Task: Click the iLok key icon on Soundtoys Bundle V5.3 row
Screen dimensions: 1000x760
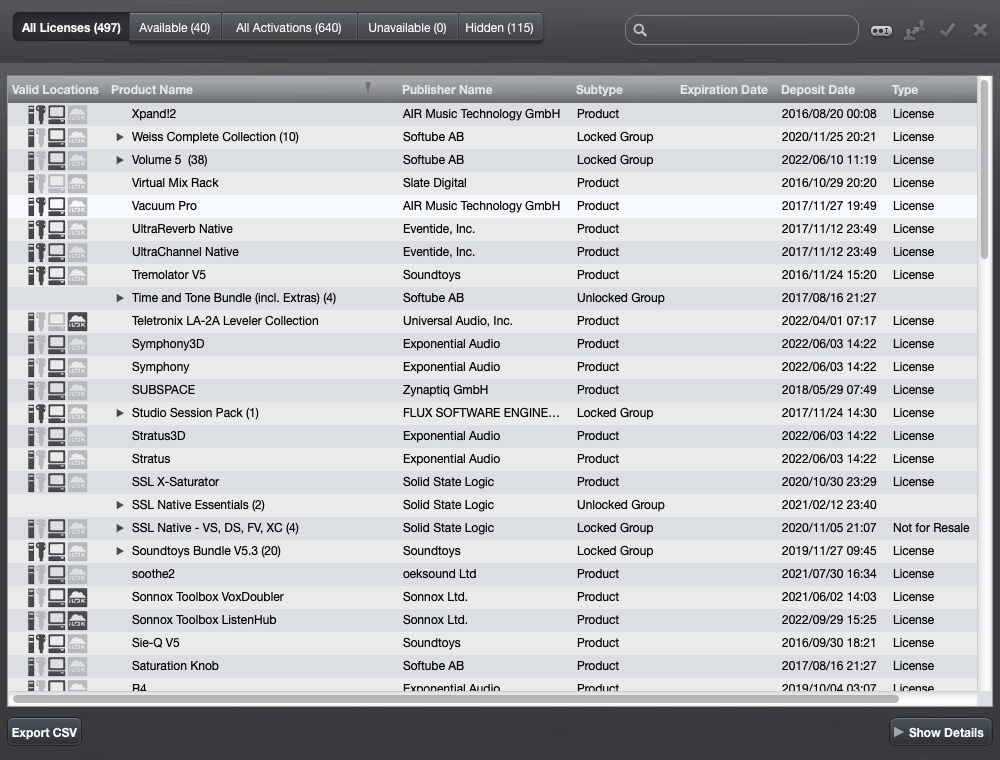Action: tap(41, 552)
